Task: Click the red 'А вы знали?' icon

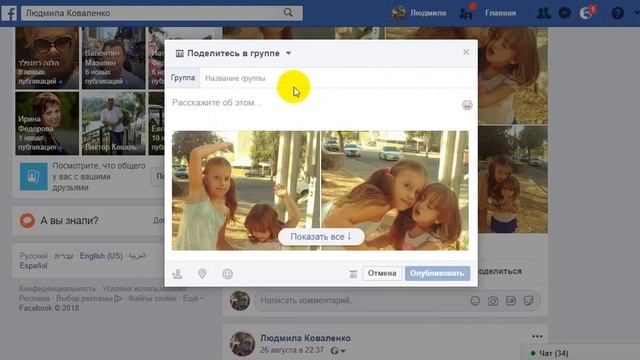Action: pos(27,221)
